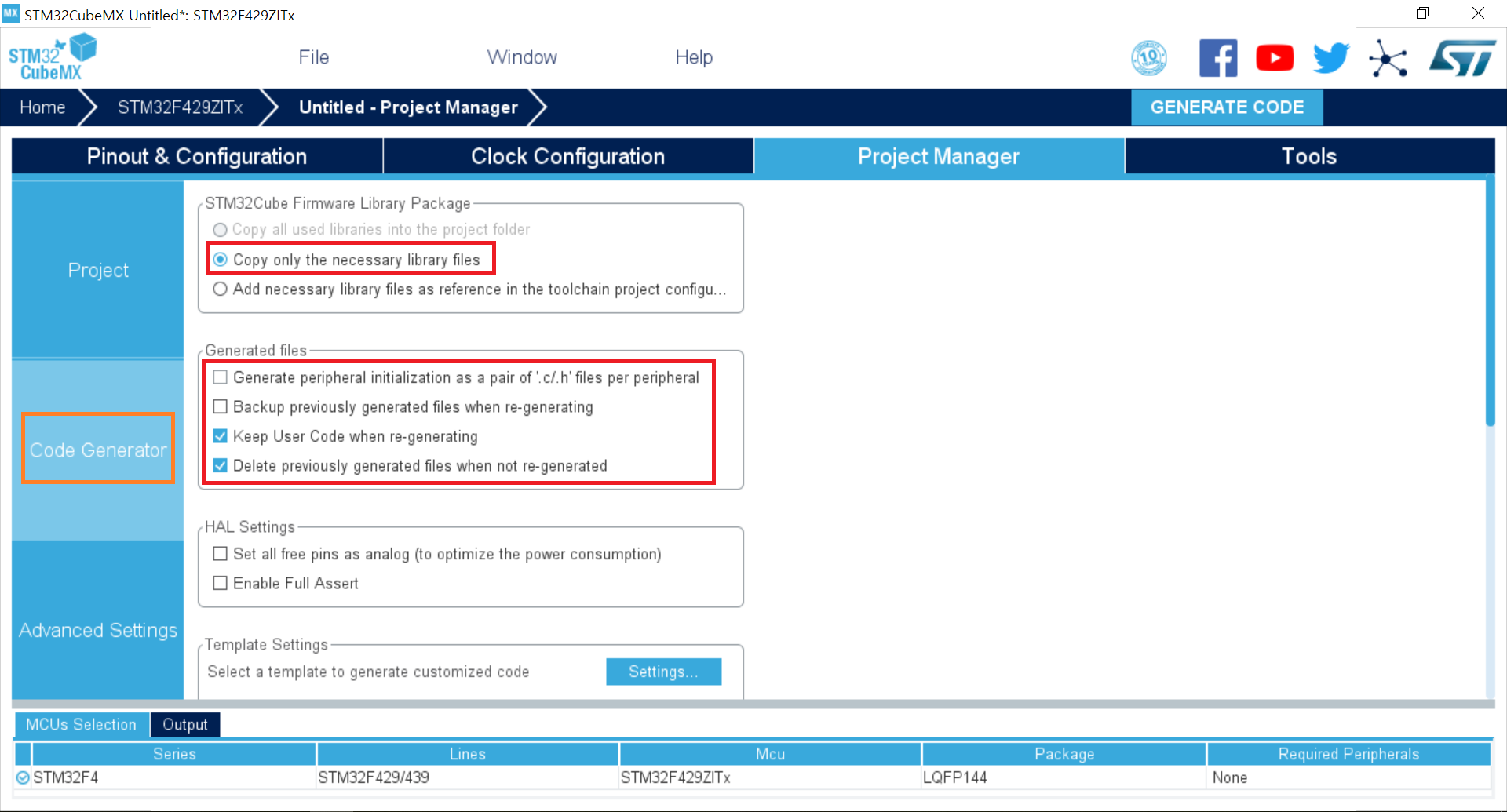Viewport: 1507px width, 812px height.
Task: Click the Lines column header
Action: 468,754
